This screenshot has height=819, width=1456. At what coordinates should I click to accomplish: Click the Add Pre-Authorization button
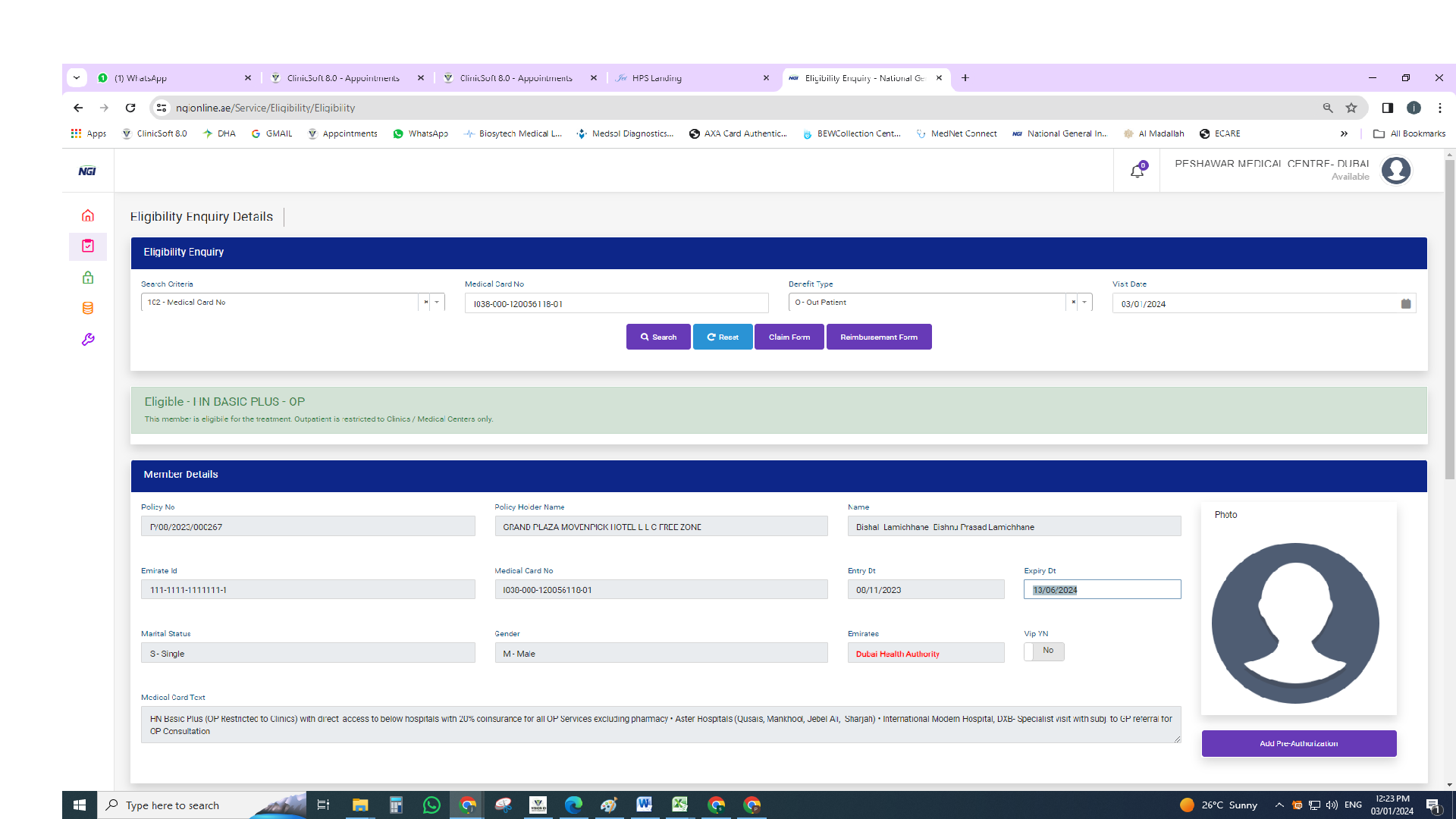(x=1298, y=743)
